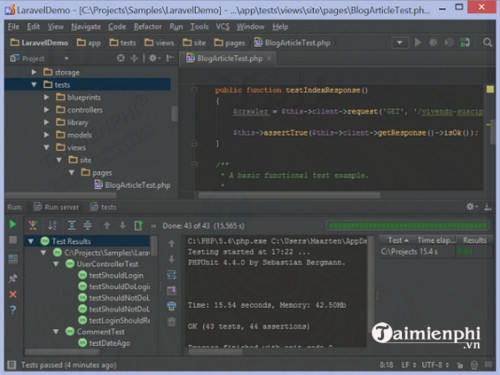Click editor horizontal scrollbar
The image size is (500, 375).
click(x=289, y=195)
